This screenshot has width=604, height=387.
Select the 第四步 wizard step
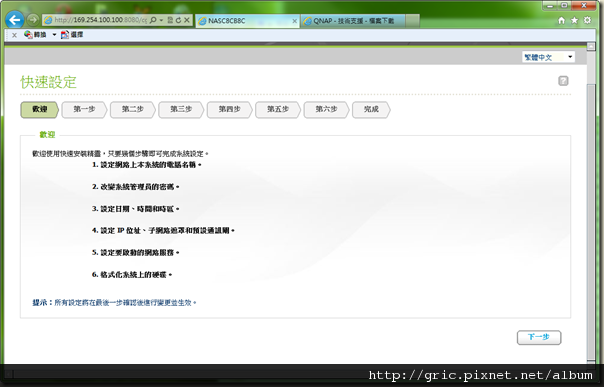pos(230,110)
